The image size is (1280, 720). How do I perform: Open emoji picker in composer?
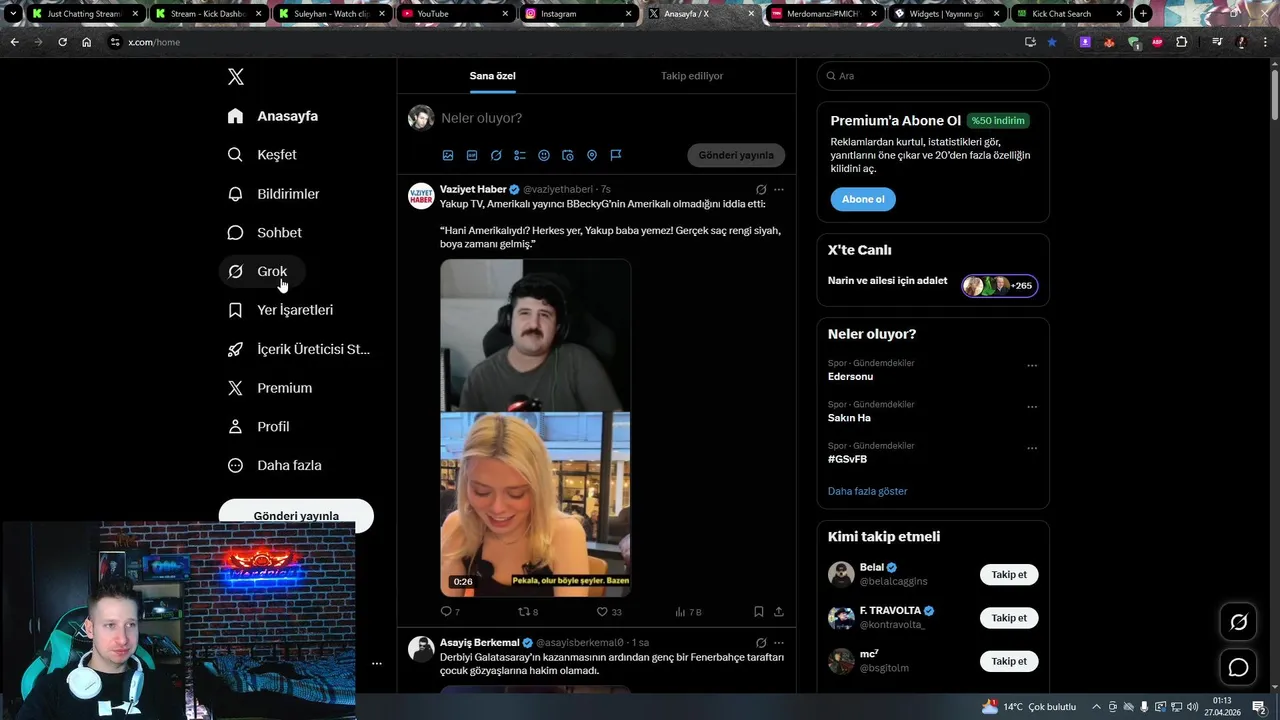coord(544,155)
